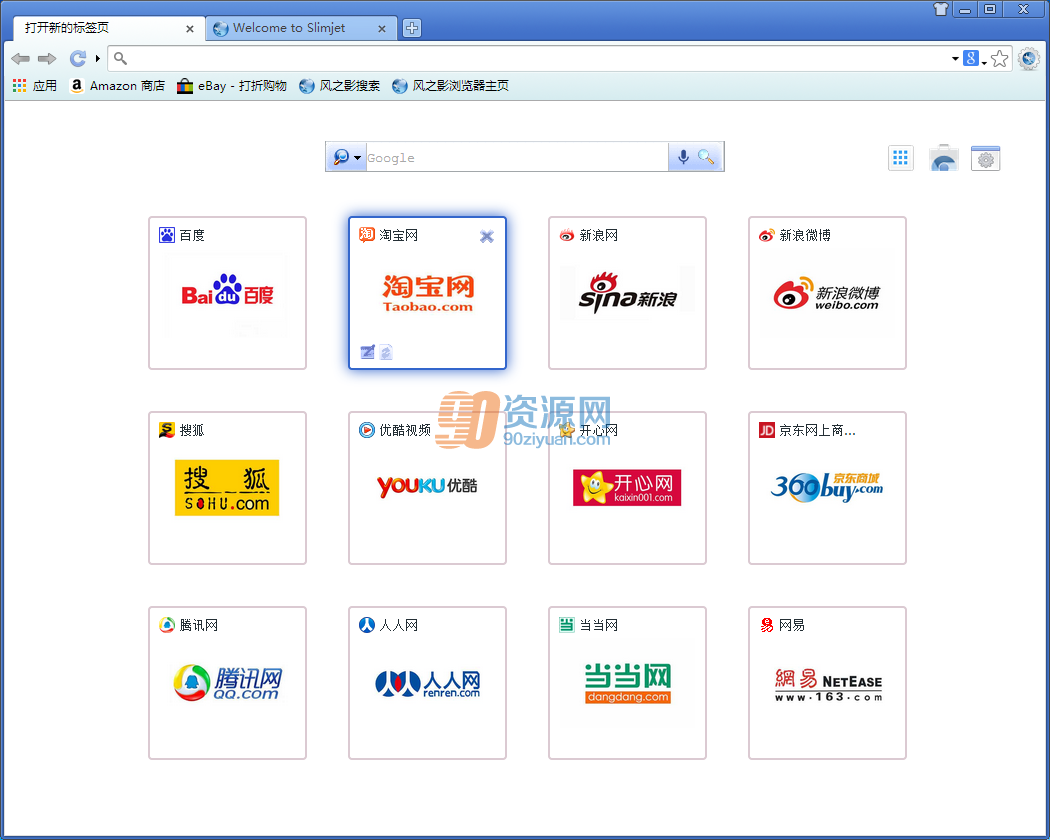1050x840 pixels.
Task: Open speed dial settings gear icon
Action: (985, 159)
